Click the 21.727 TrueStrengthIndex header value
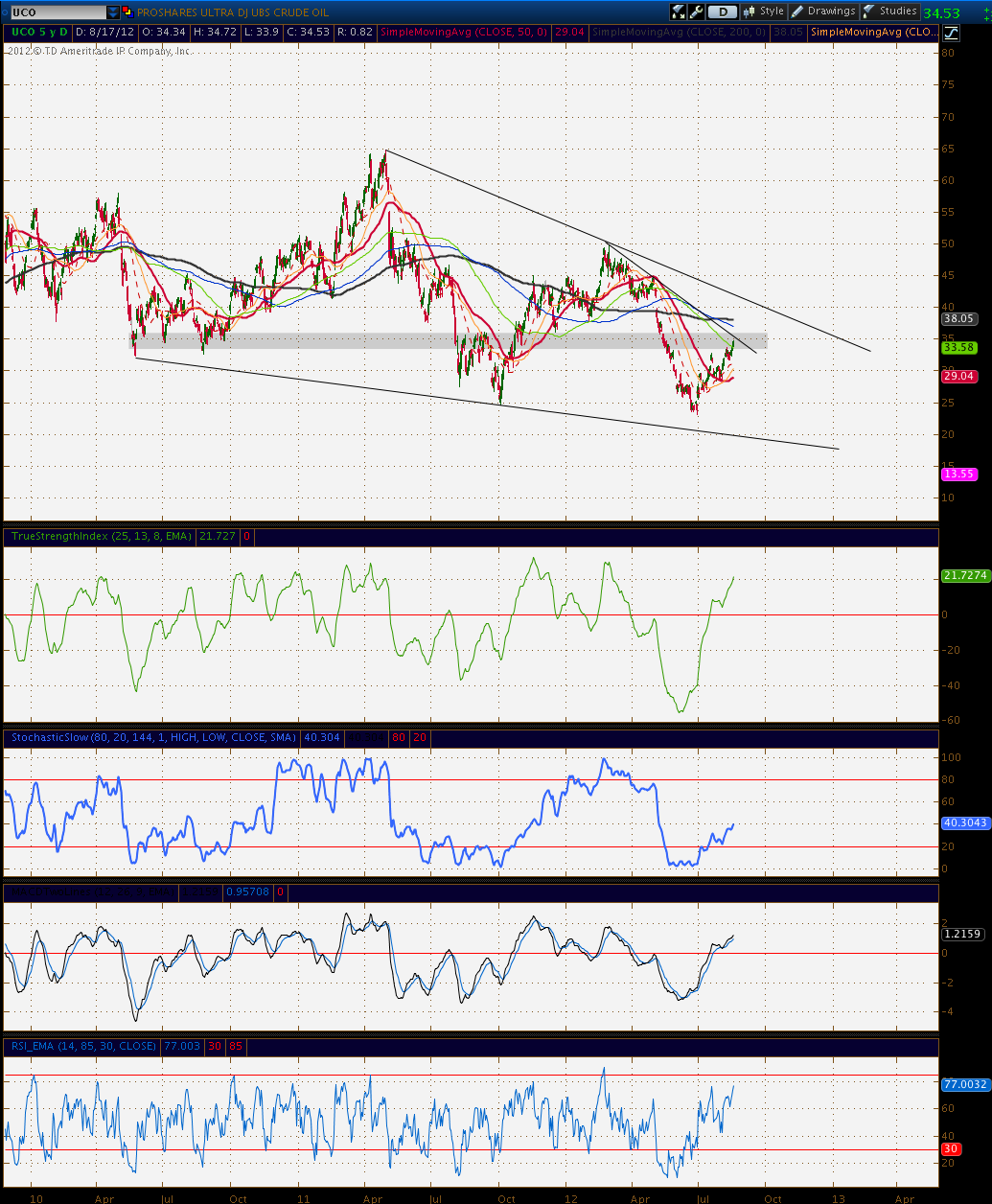 coord(218,537)
